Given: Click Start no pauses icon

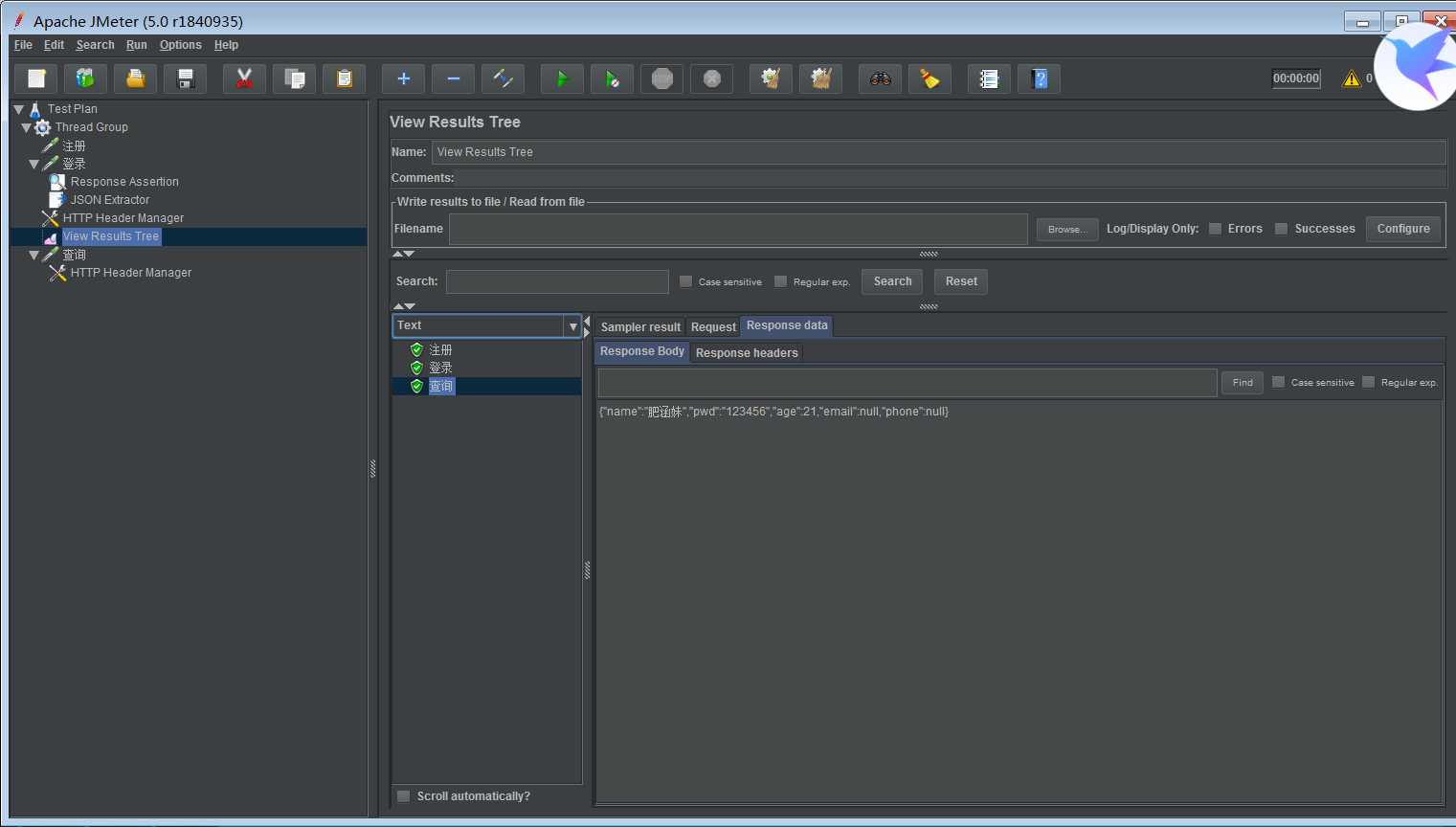Looking at the screenshot, I should pos(613,78).
